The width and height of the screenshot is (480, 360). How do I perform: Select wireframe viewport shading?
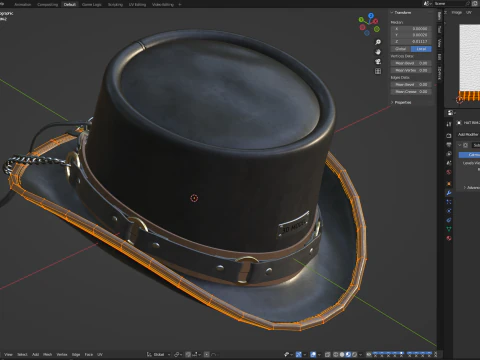tap(336, 354)
